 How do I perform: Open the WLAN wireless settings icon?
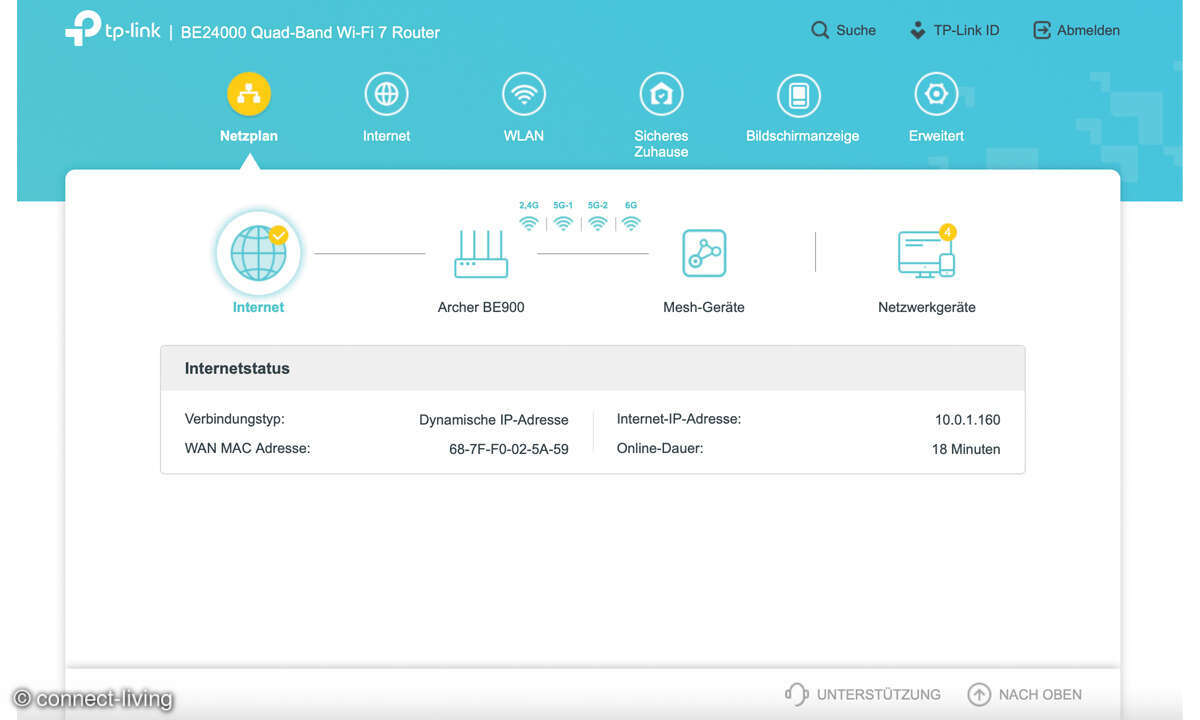tap(524, 95)
